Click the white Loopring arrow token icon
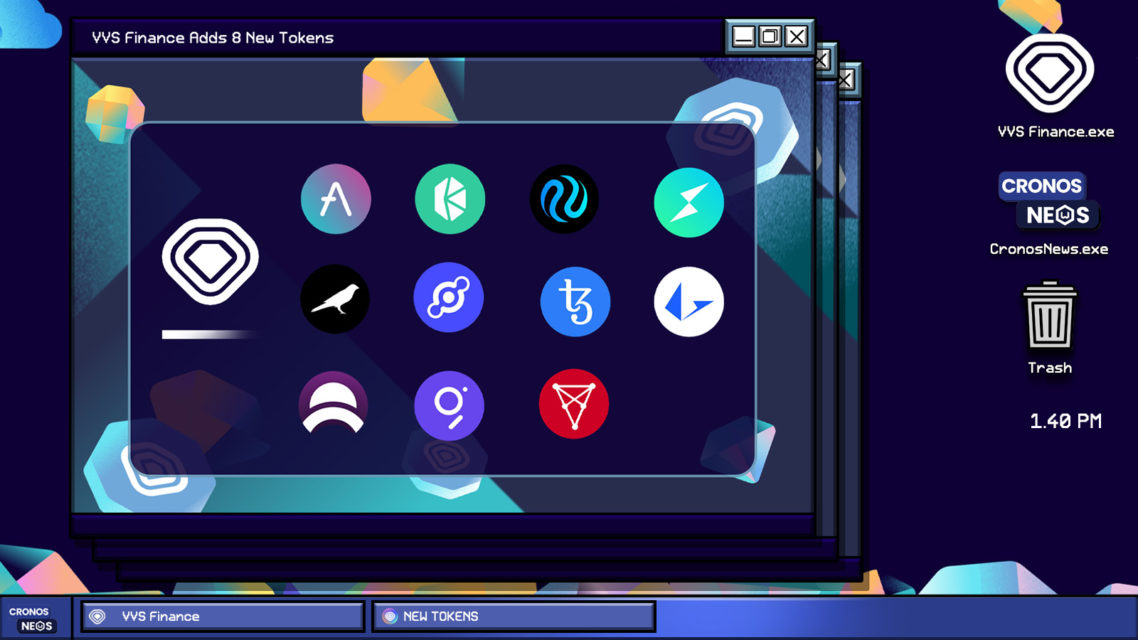 (x=689, y=302)
